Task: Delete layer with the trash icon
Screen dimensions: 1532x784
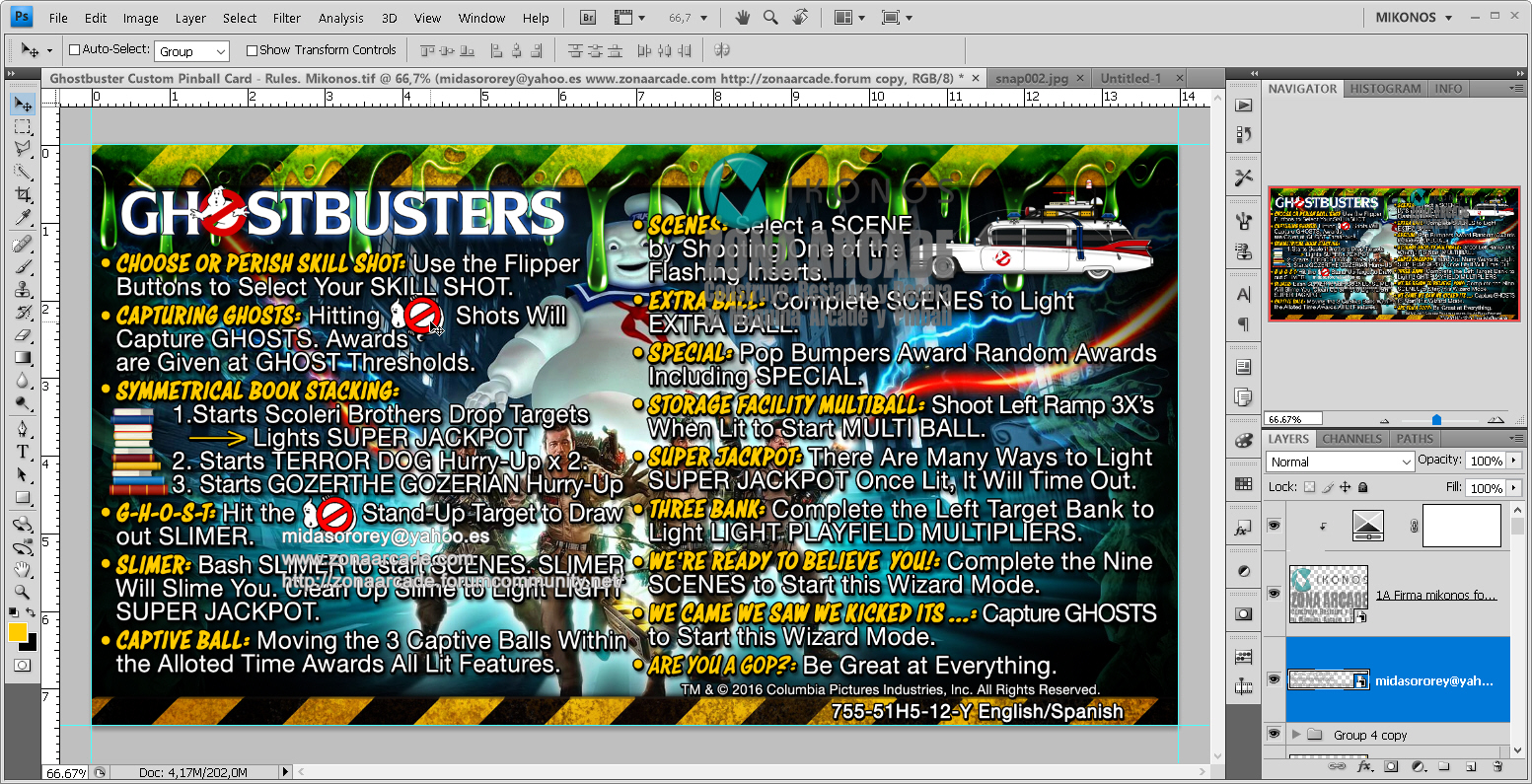Action: click(1497, 766)
